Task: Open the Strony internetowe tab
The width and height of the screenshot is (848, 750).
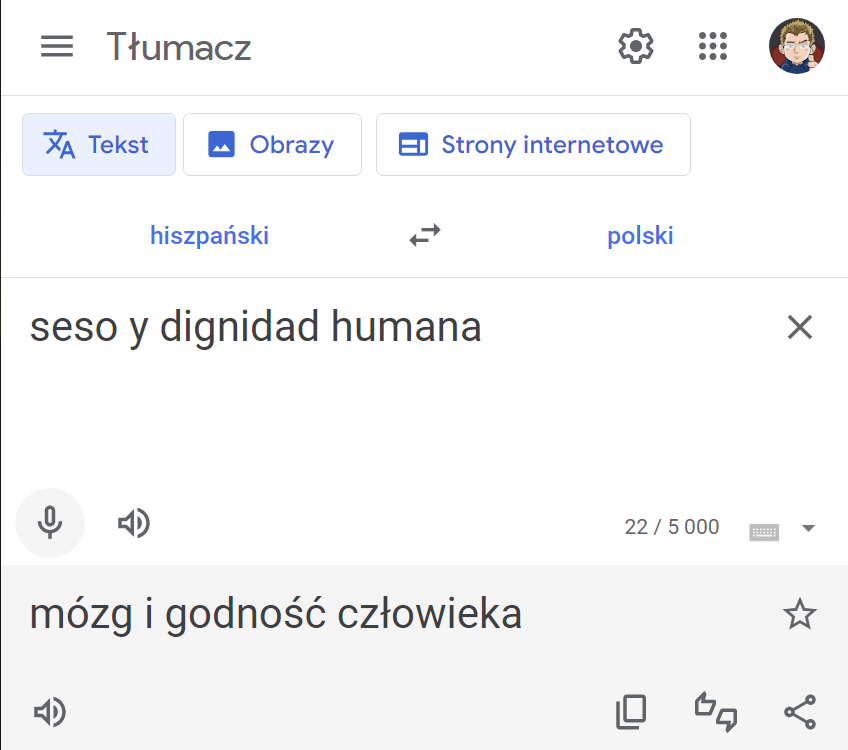Action: point(533,145)
